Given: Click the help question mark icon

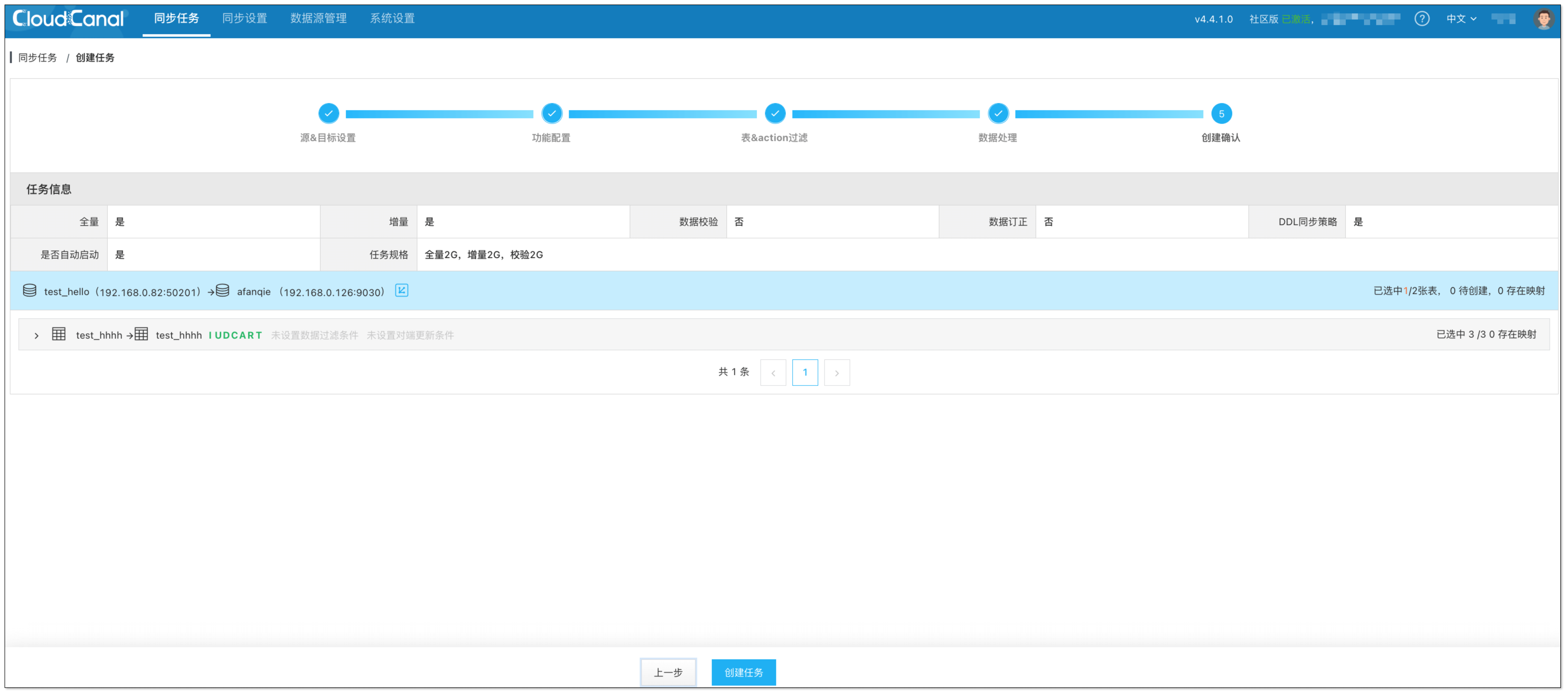Looking at the screenshot, I should point(1421,19).
